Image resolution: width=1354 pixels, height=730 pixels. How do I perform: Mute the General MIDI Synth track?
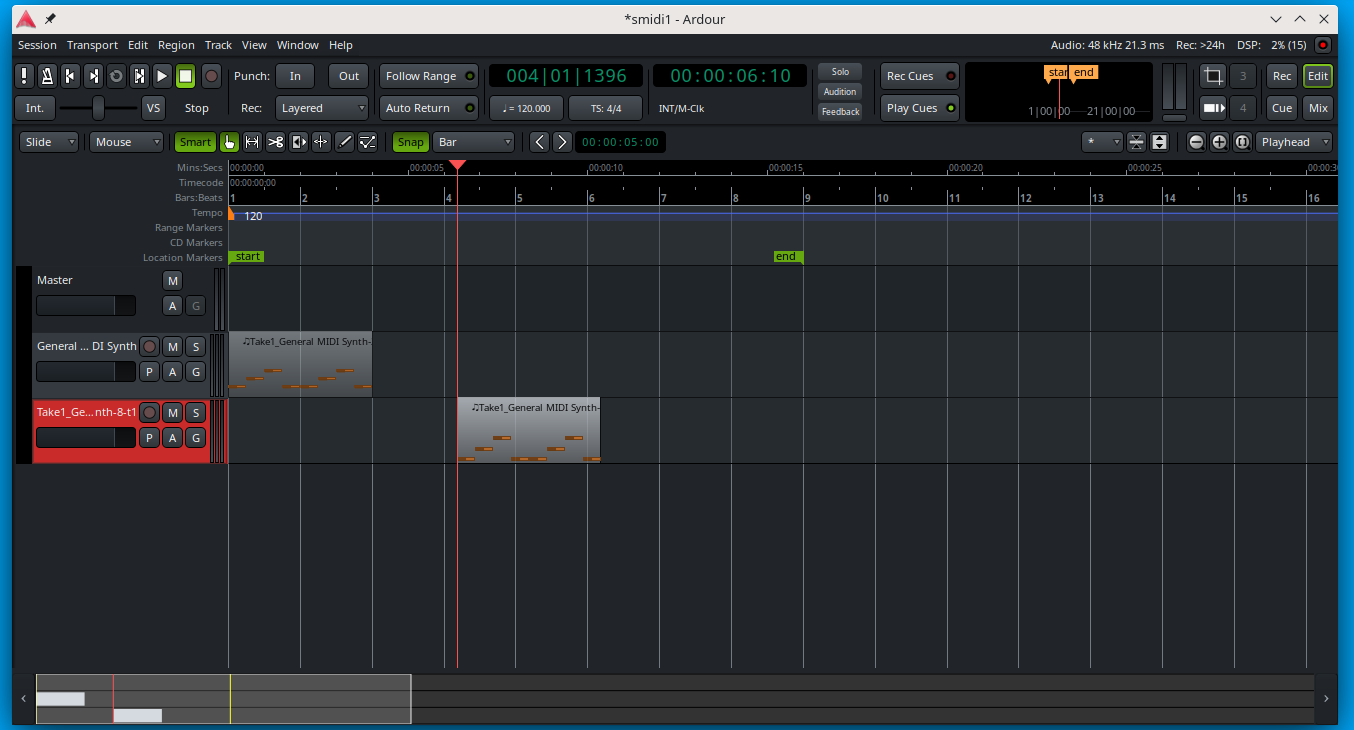pos(173,346)
